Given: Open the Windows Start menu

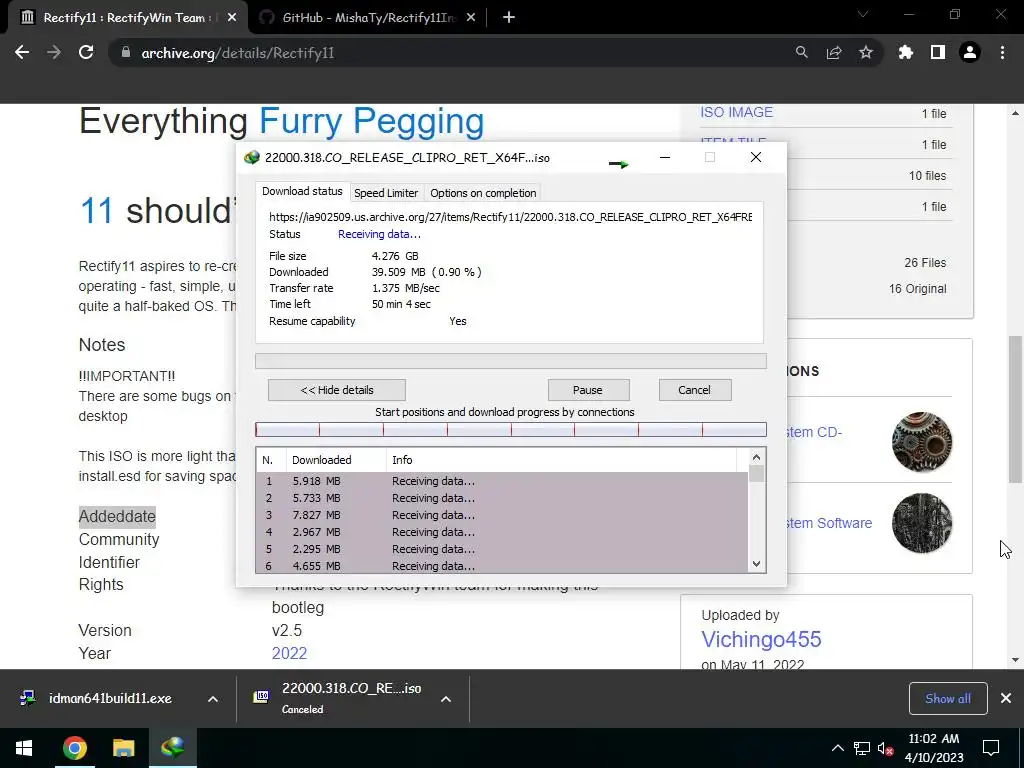Looking at the screenshot, I should click(x=24, y=748).
